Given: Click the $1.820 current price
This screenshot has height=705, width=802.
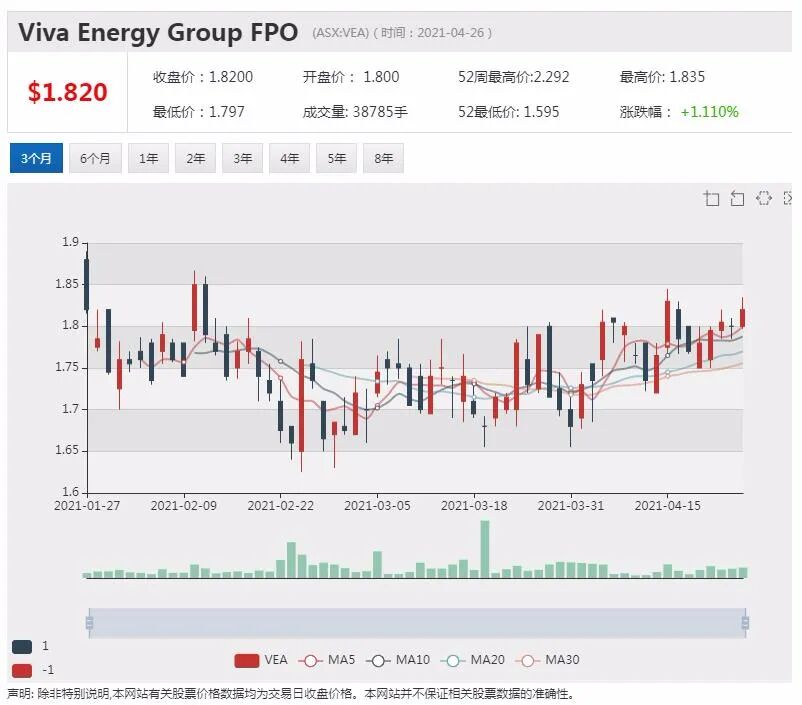Looking at the screenshot, I should point(68,92).
